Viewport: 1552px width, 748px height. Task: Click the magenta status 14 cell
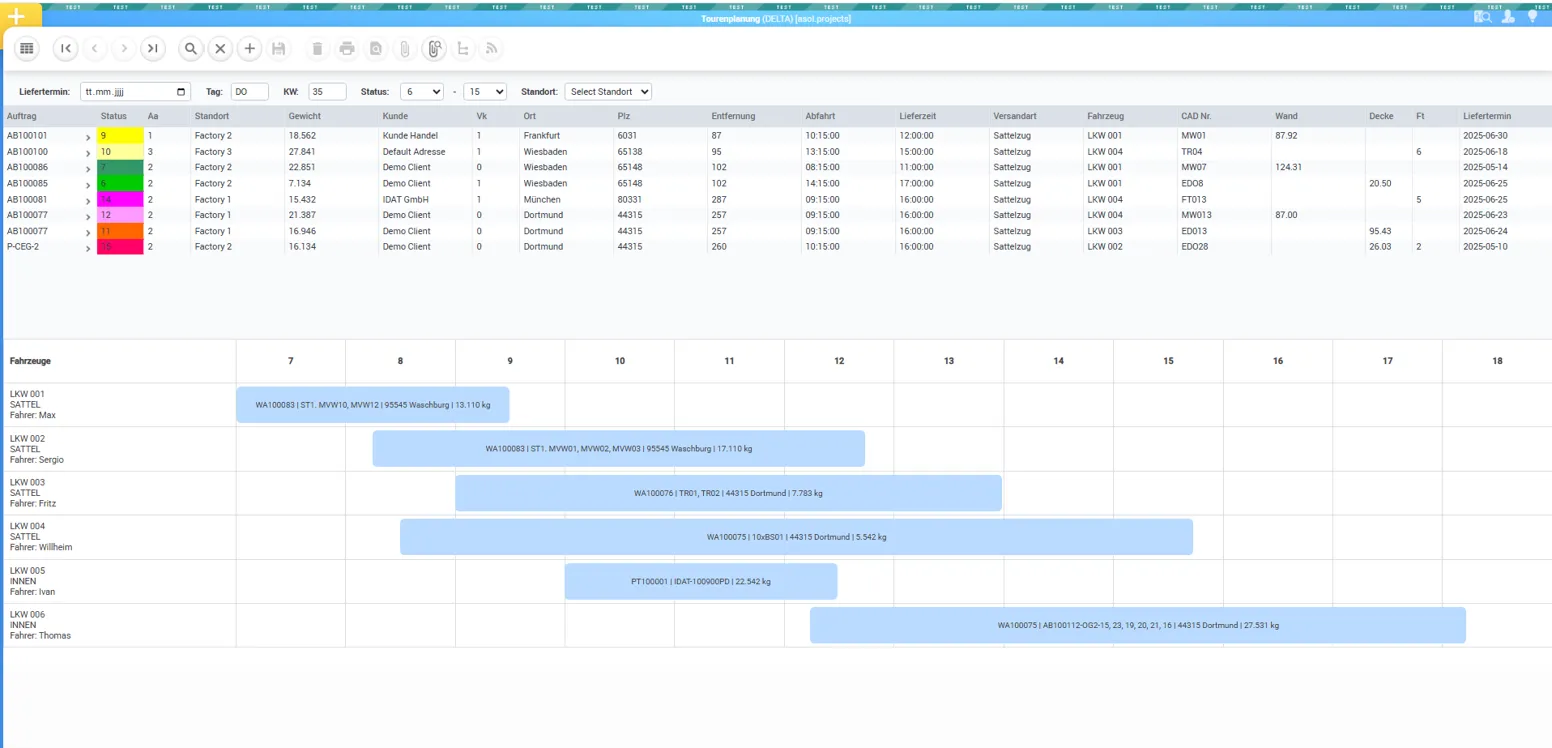click(120, 199)
